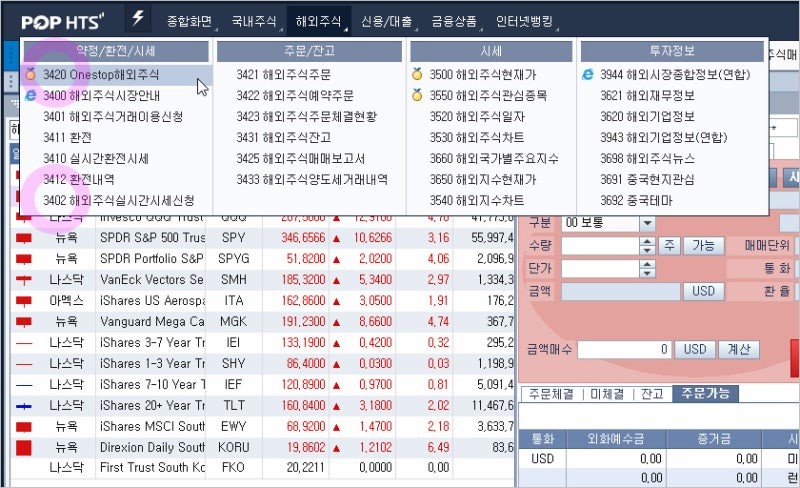Open 3692 중국테마
The image size is (800, 488).
click(636, 200)
